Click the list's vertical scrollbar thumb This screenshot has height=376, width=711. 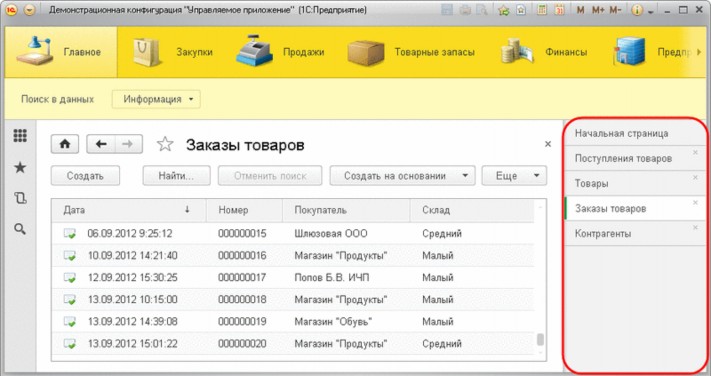coord(540,340)
